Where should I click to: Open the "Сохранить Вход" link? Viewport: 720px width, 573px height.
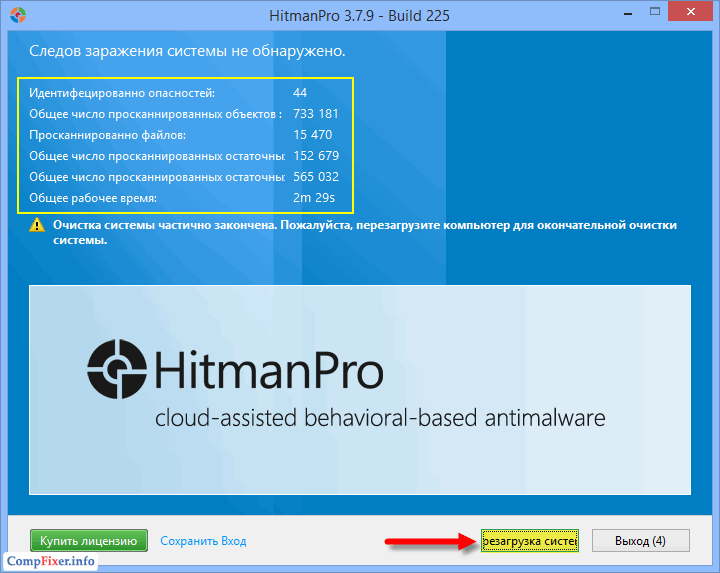(203, 541)
